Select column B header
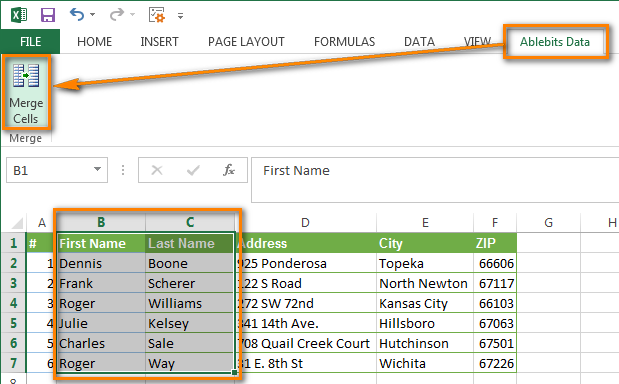The width and height of the screenshot is (619, 384). tap(101, 223)
